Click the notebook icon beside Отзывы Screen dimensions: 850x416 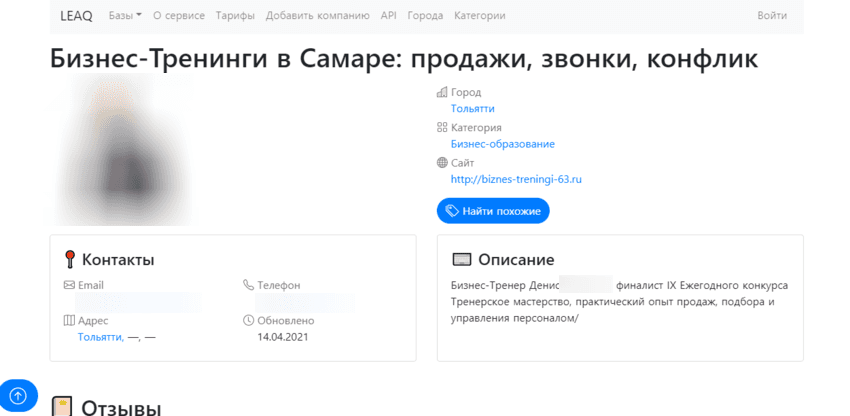click(x=62, y=407)
